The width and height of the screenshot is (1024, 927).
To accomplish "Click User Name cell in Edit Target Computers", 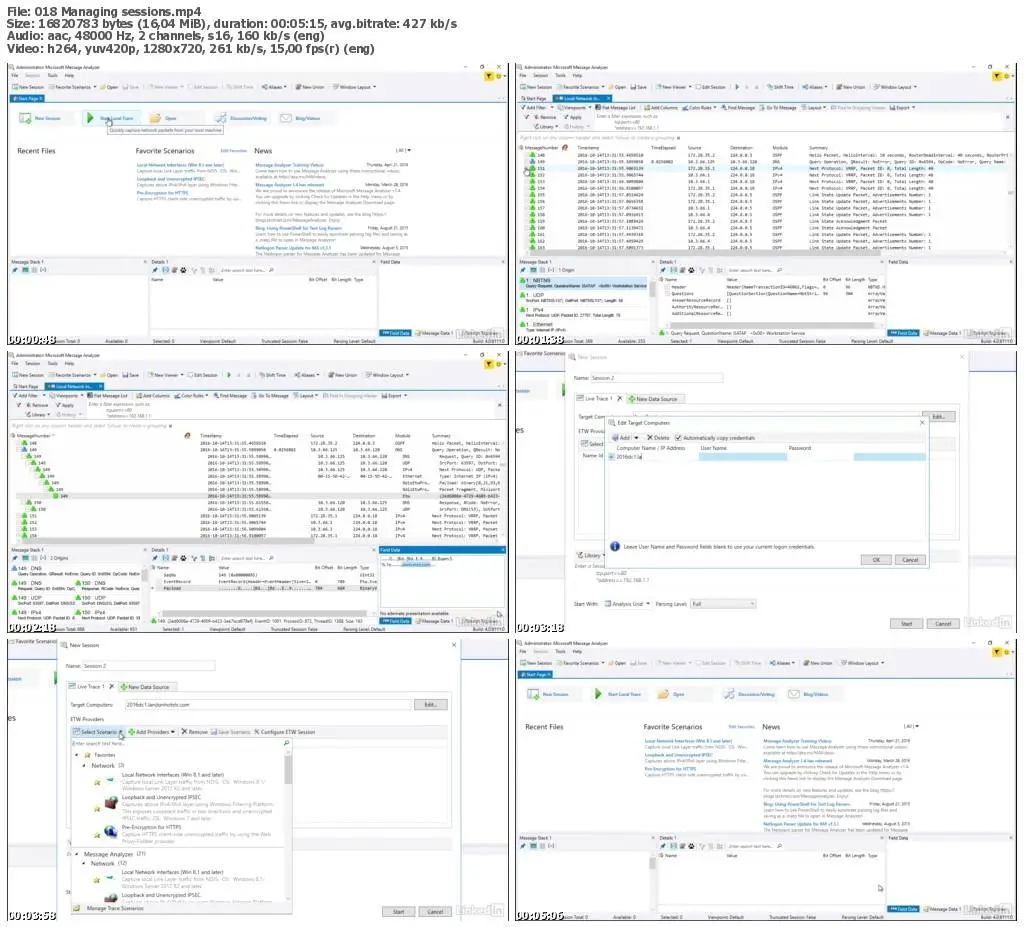I will click(743, 457).
